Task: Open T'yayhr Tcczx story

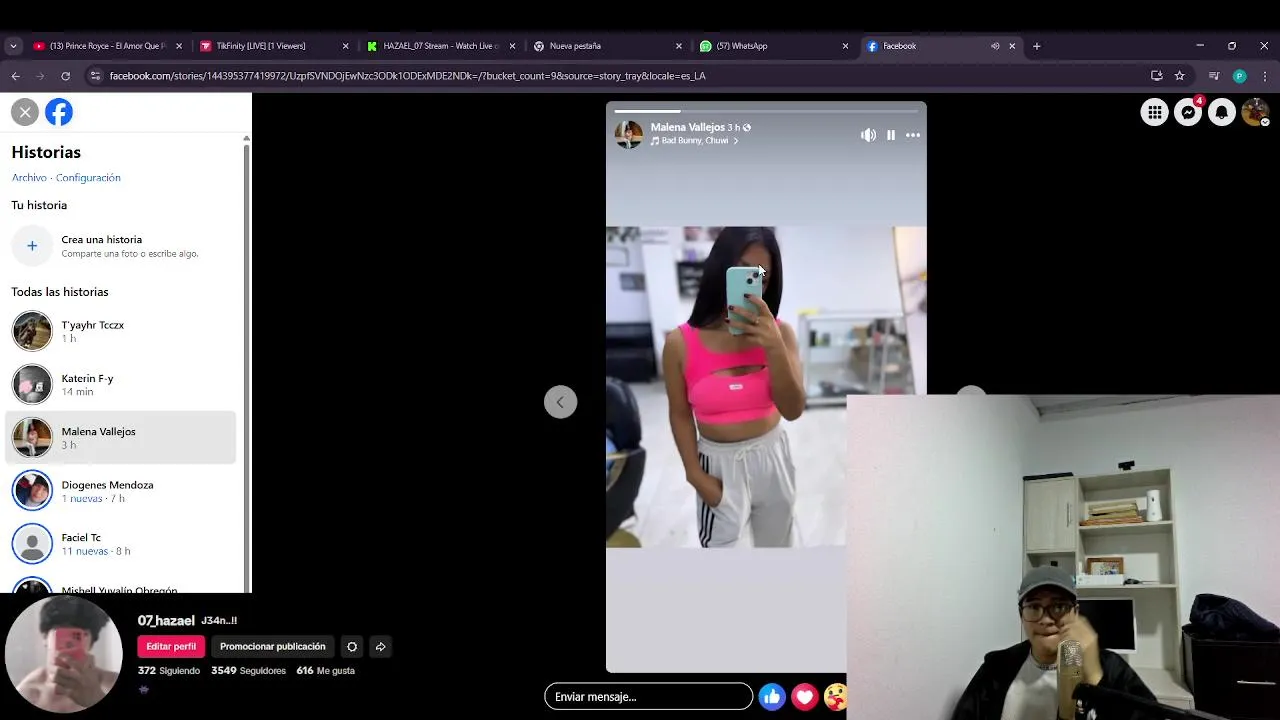Action: [x=121, y=331]
